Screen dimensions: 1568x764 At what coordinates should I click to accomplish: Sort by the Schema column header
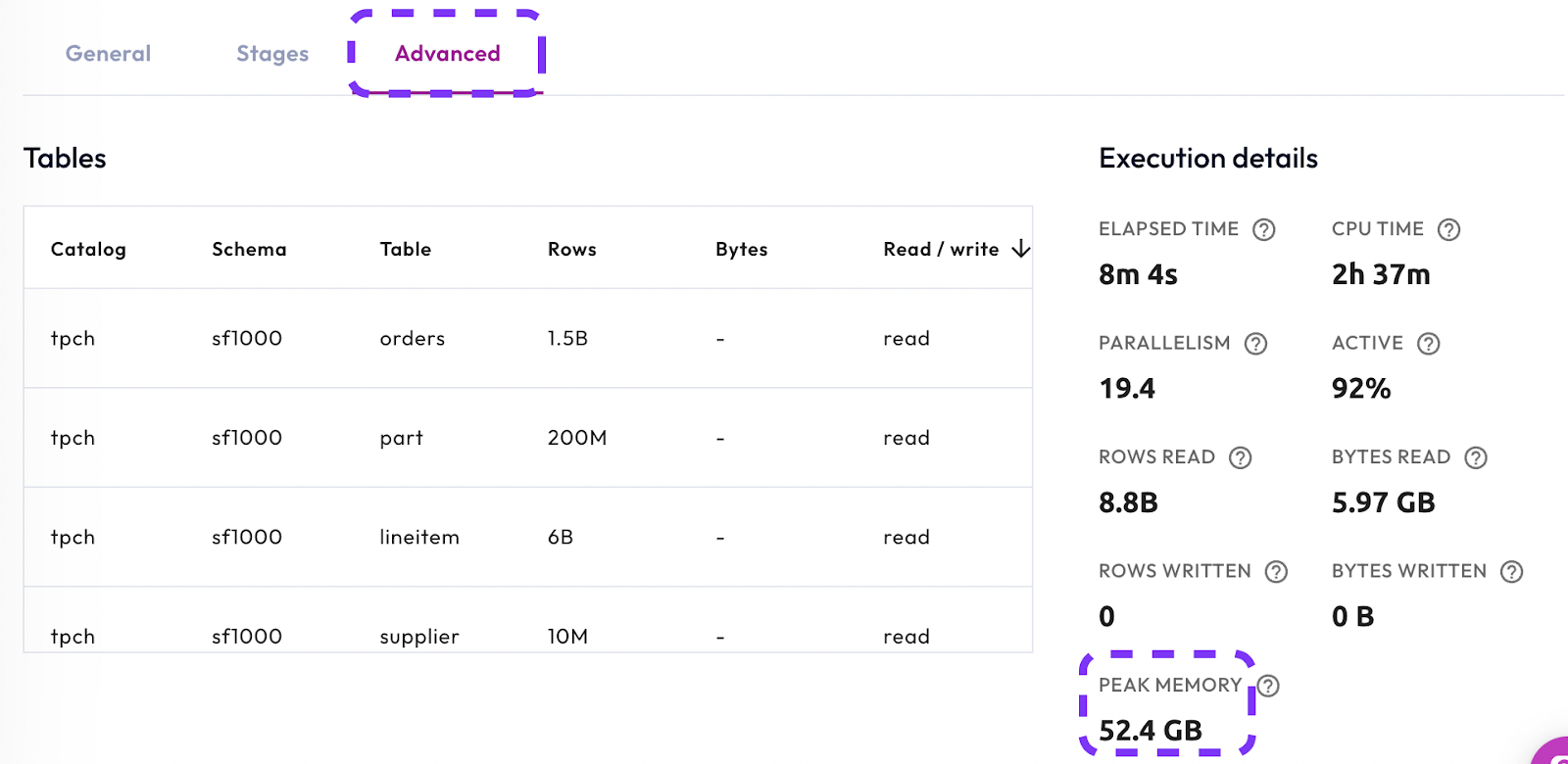tap(249, 249)
